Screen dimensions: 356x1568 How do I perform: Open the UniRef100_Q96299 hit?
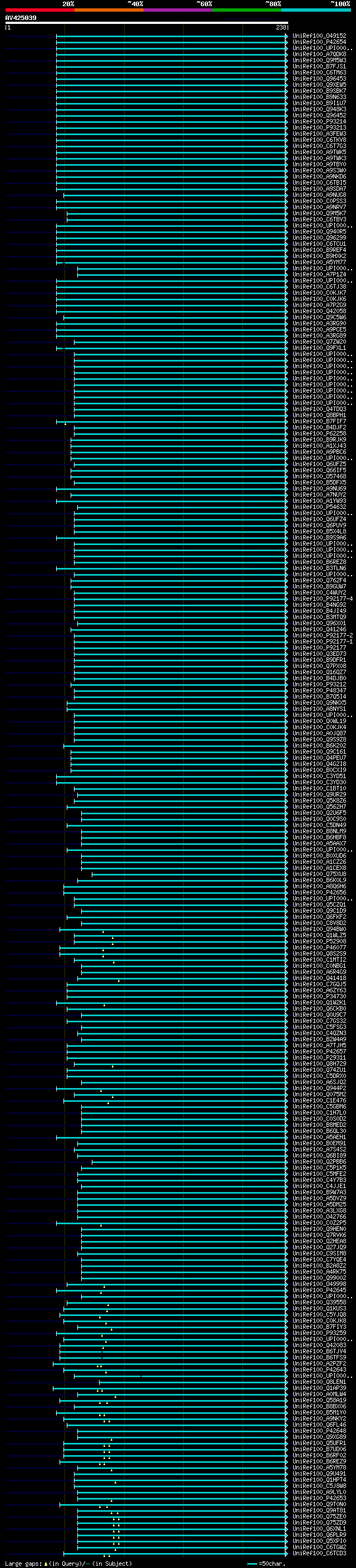pos(319,238)
